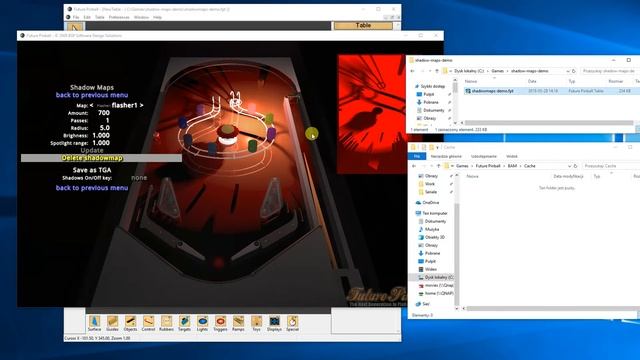640x360 pixels.
Task: Click bottom 'back to previous menu' link
Action: [92, 188]
